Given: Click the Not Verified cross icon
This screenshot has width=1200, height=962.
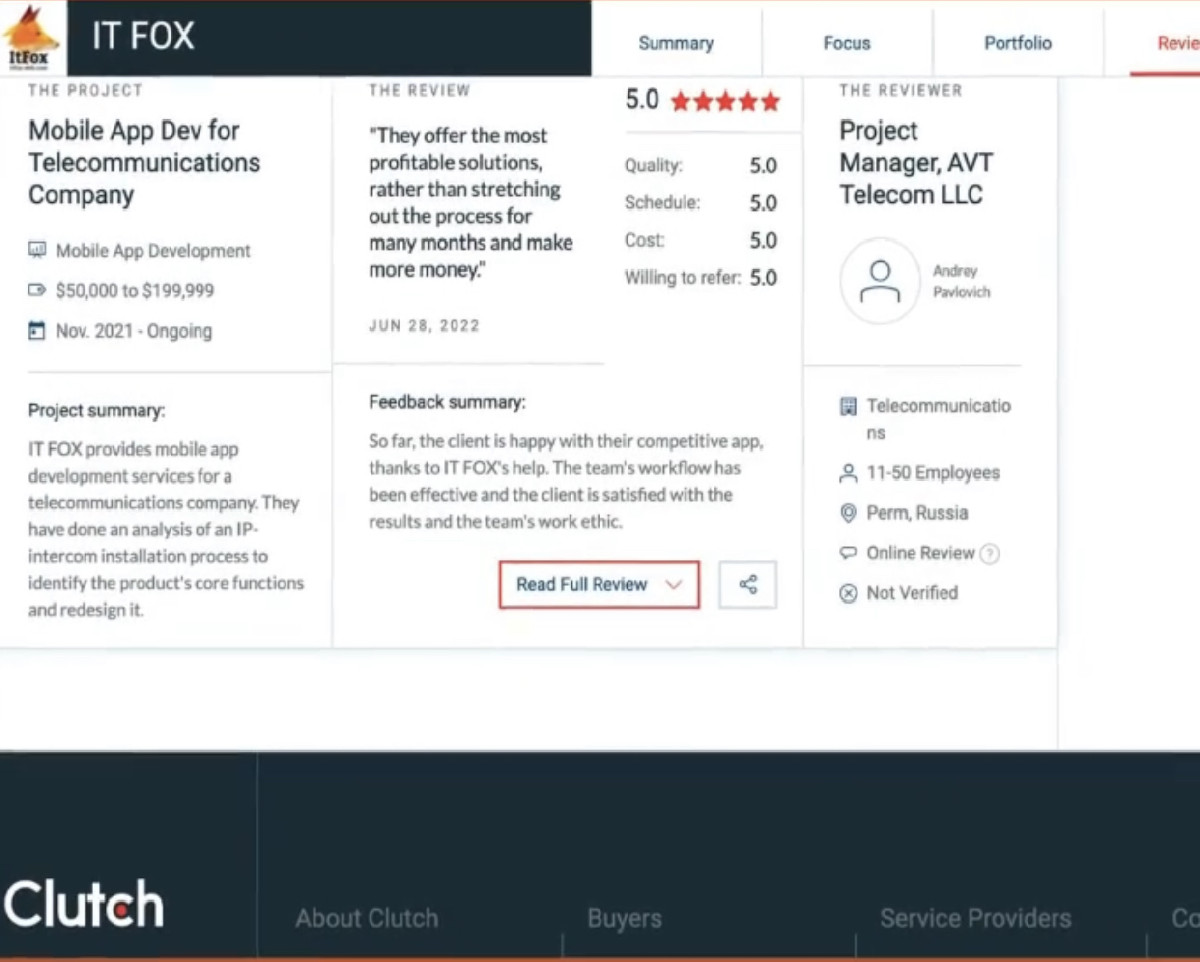Looking at the screenshot, I should click(x=849, y=593).
